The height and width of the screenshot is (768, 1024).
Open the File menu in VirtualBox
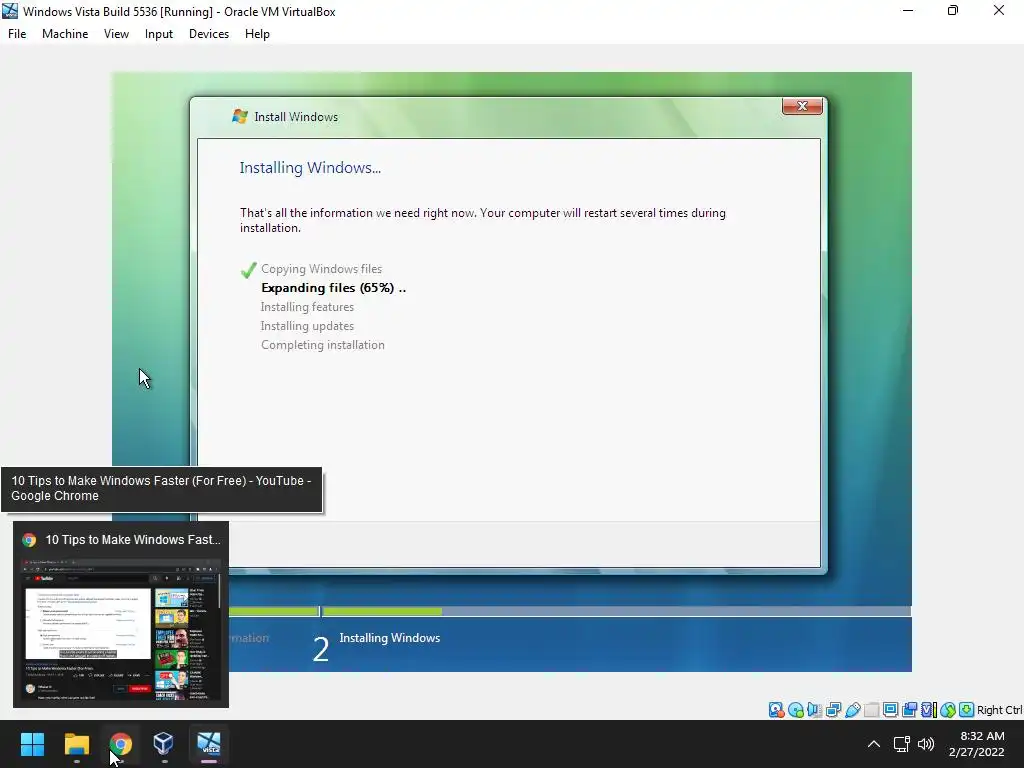[x=17, y=34]
